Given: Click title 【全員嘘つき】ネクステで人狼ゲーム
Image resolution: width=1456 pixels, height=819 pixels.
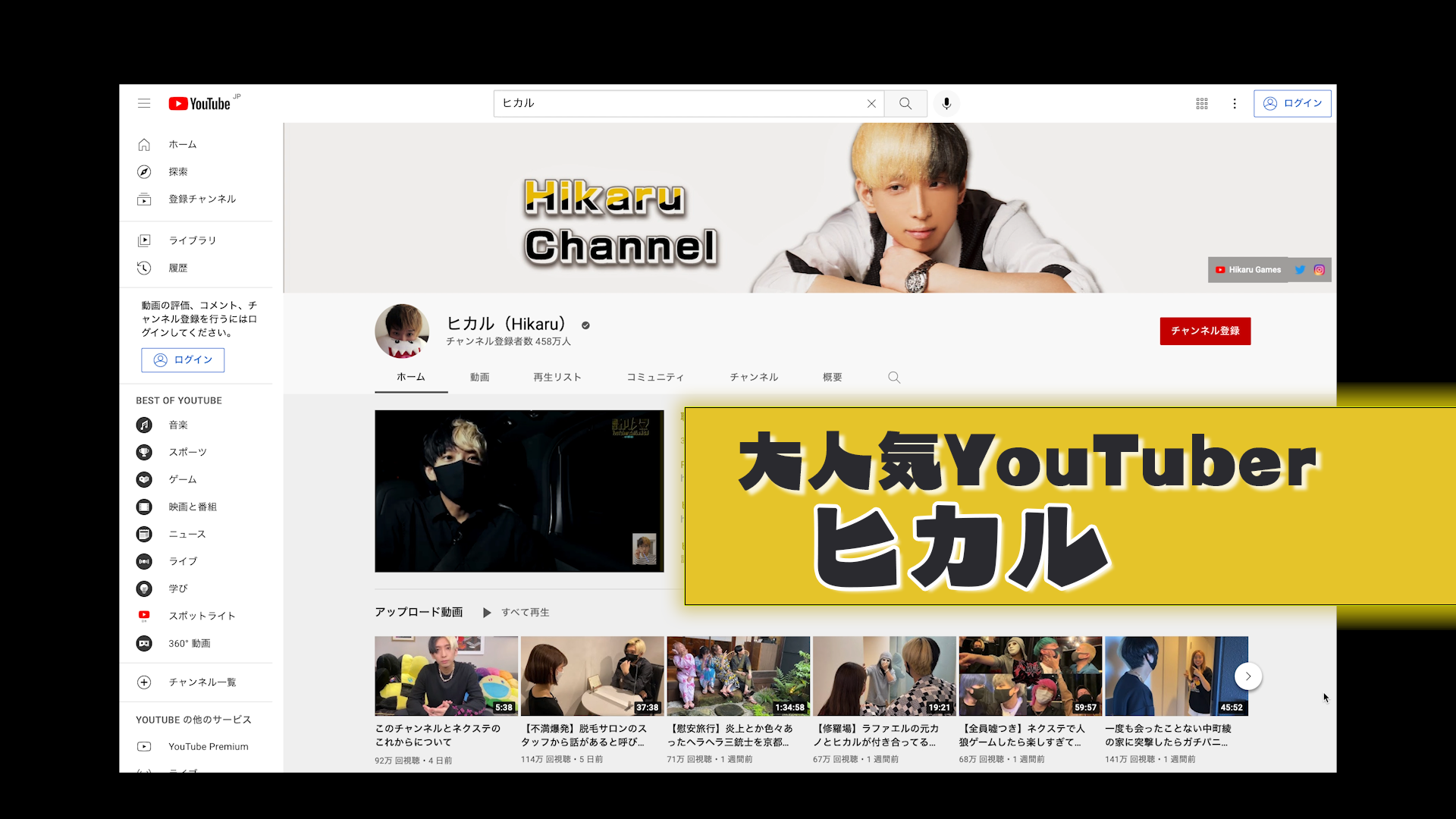Looking at the screenshot, I should [1023, 736].
